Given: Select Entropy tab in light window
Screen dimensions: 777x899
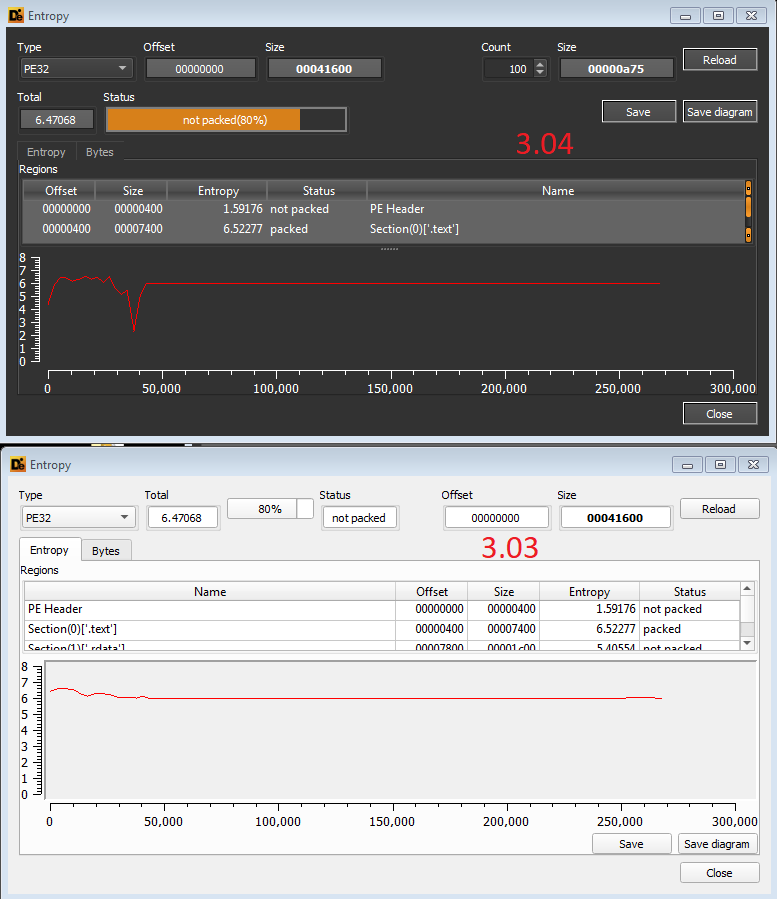Looking at the screenshot, I should pyautogui.click(x=49, y=550).
